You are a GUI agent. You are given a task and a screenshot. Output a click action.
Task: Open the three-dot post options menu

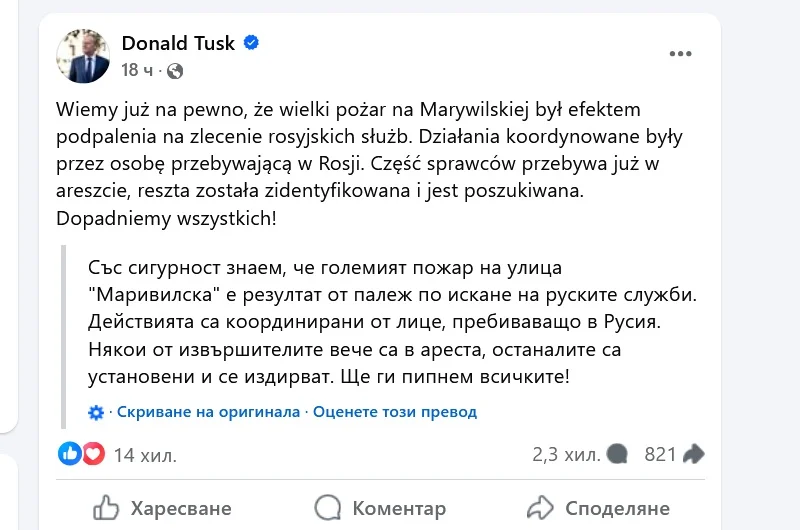pos(680,53)
